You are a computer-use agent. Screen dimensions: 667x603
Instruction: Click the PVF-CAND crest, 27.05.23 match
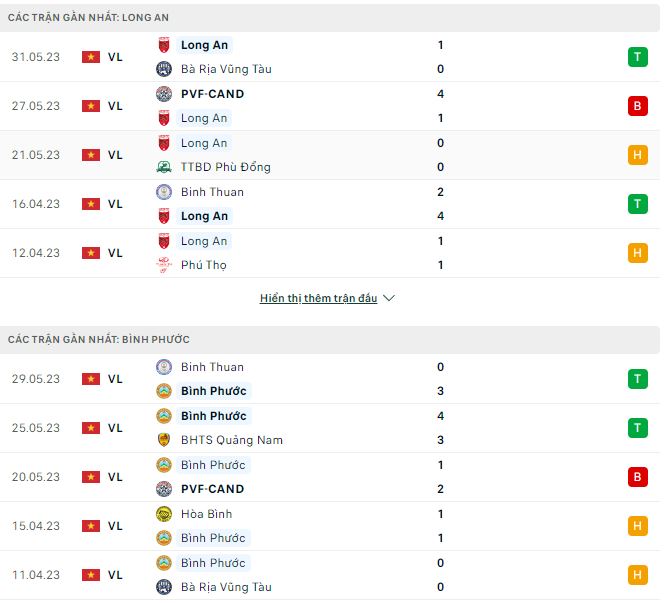164,94
